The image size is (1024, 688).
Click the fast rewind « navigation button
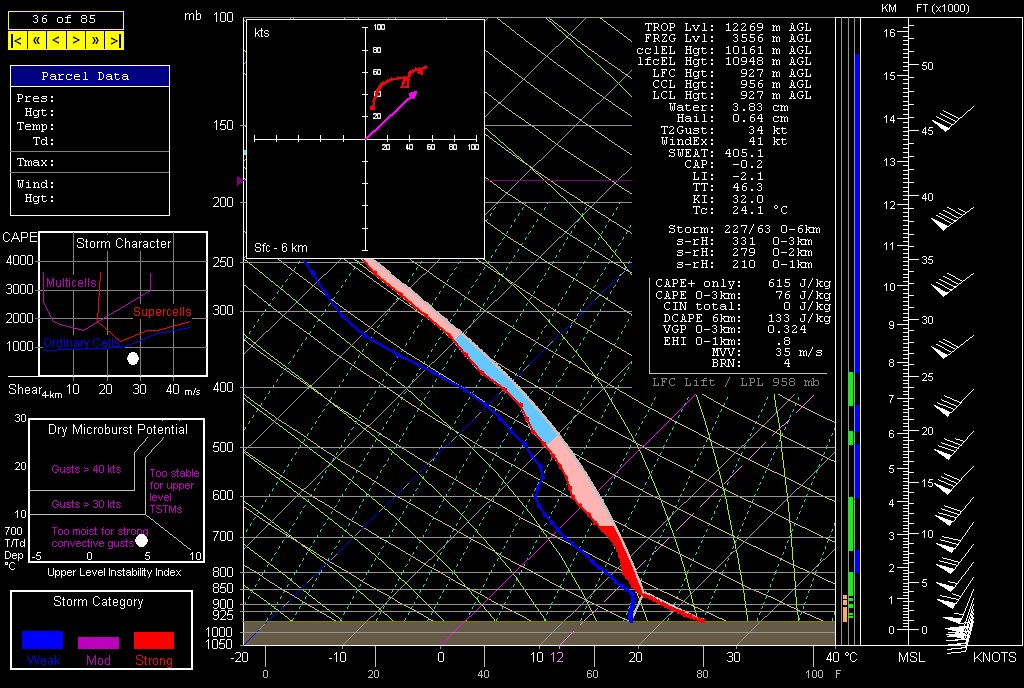[x=36, y=41]
